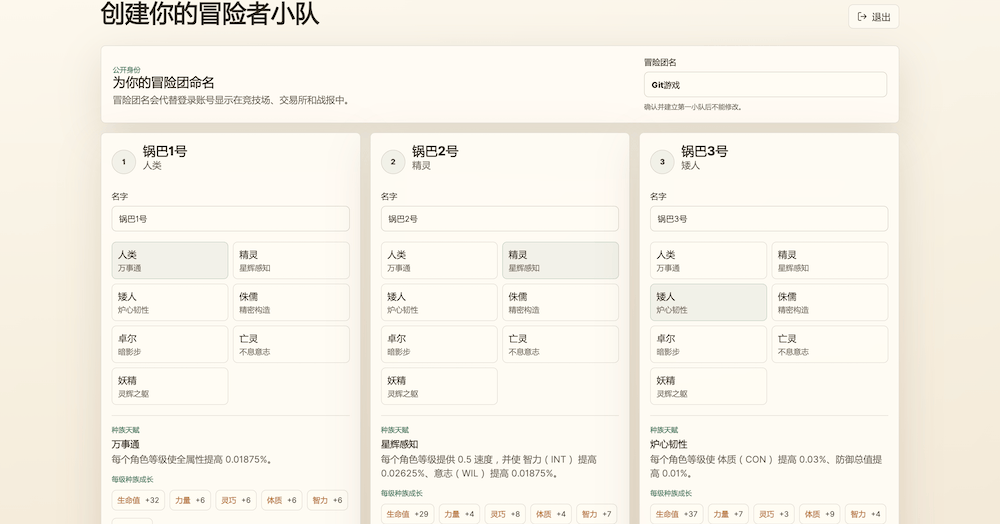Click the 万事通 talent heading under 种族天赋
The image size is (1000, 524).
(126, 444)
